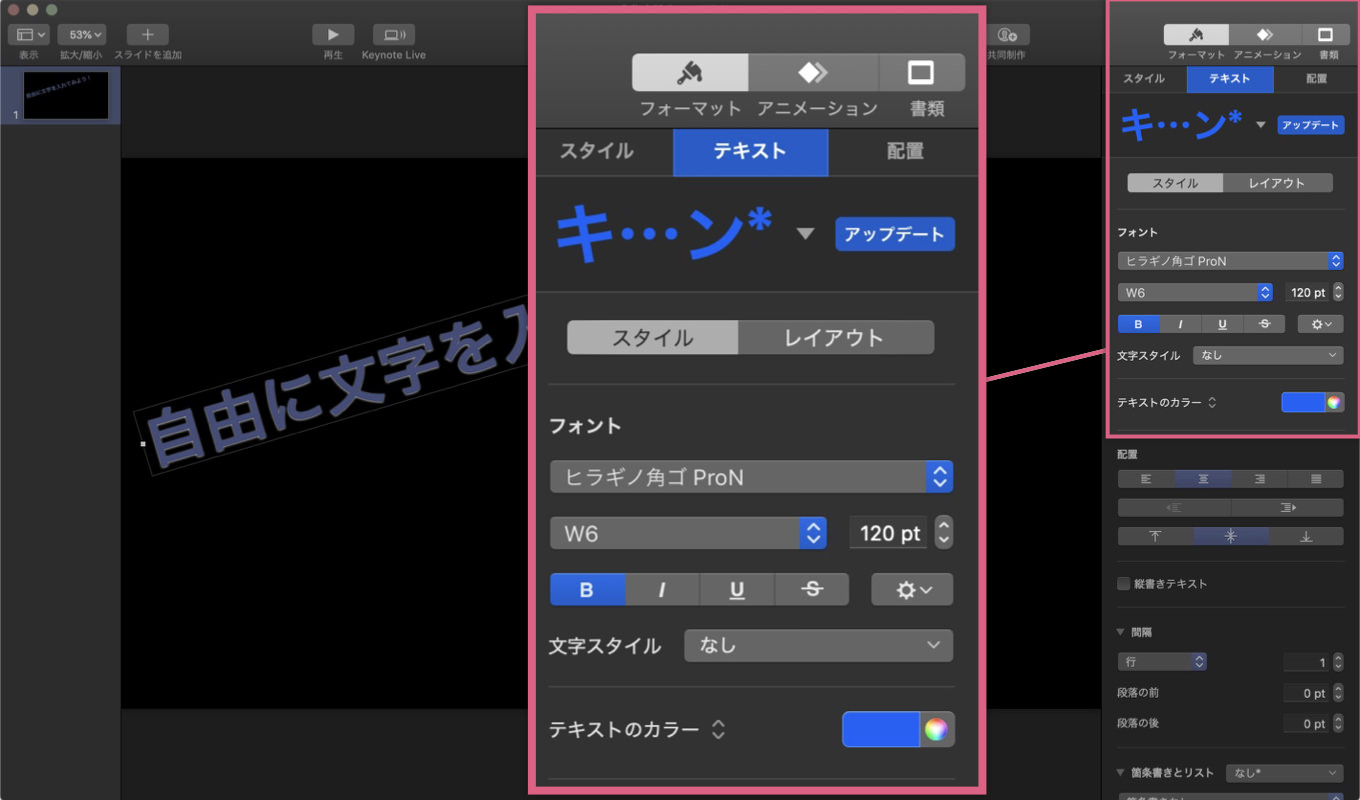Screen dimensions: 1360x800
Task: Collapse the 間隔 section triangle
Action: coord(1122,632)
